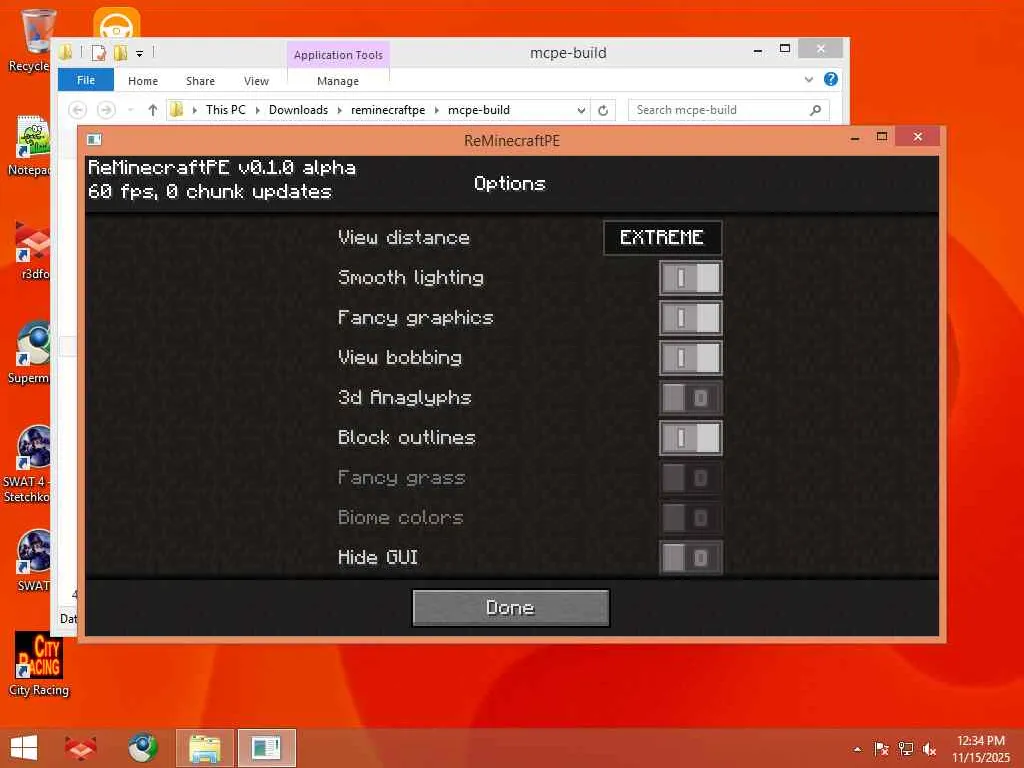Switch to File Explorer taskbar button
The width and height of the screenshot is (1024, 768).
coord(204,748)
